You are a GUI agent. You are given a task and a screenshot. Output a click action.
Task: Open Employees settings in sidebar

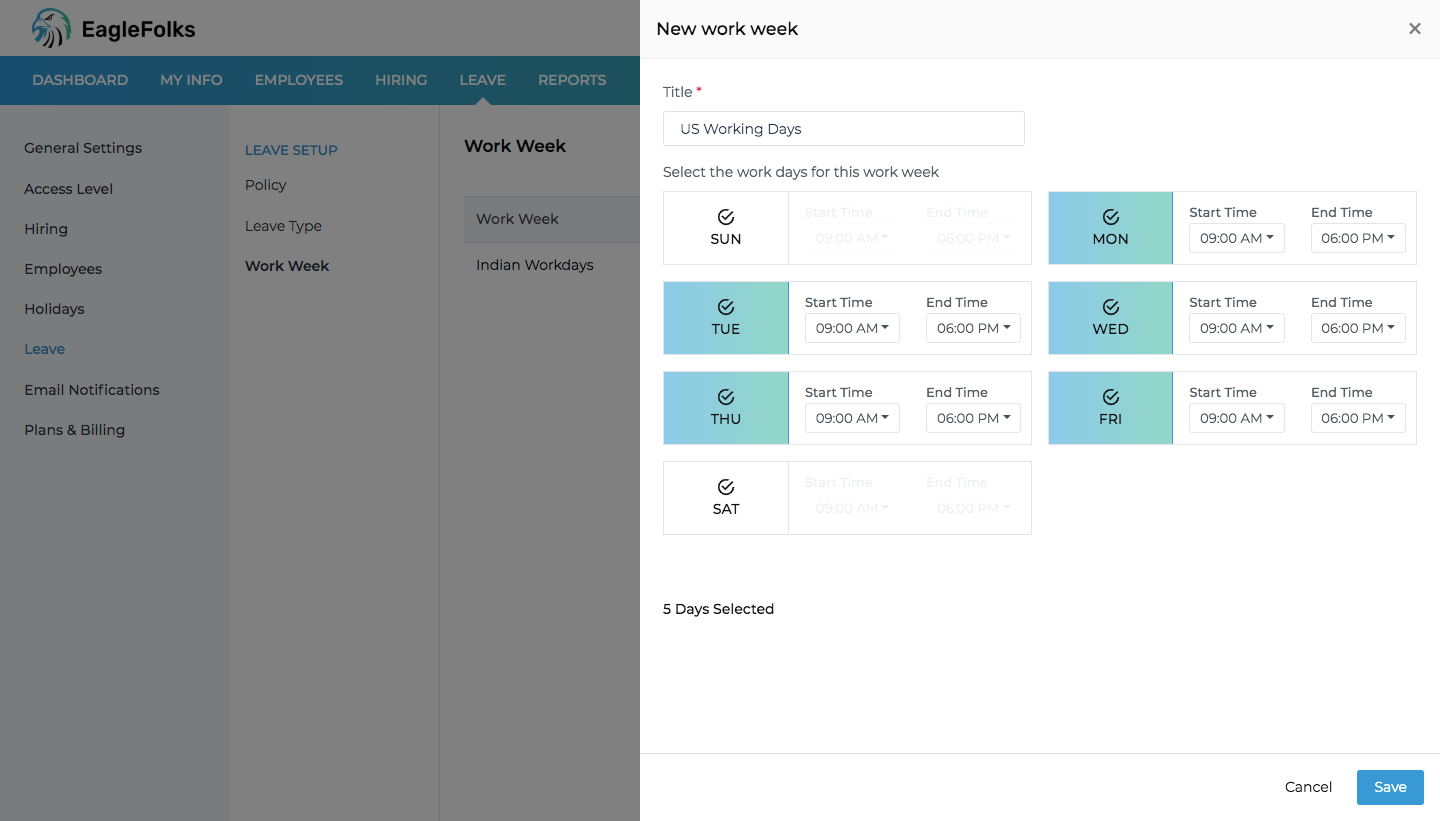pos(63,269)
